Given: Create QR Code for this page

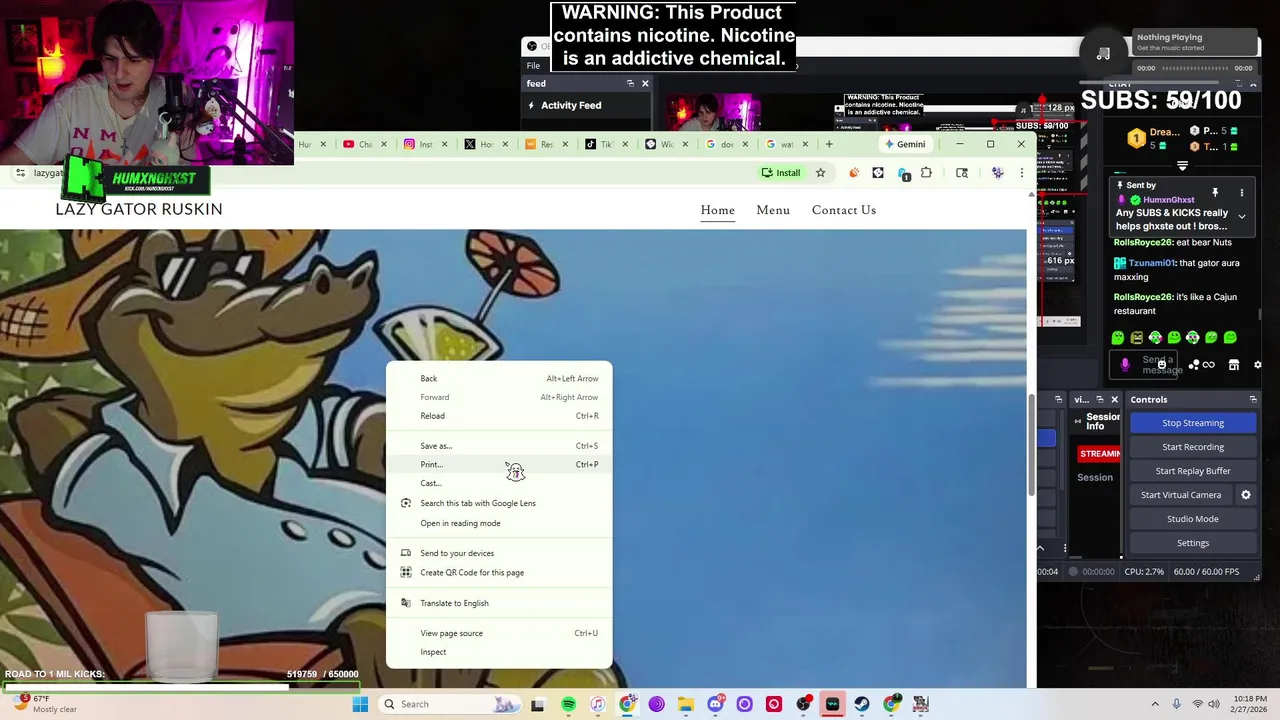Looking at the screenshot, I should (499, 573).
